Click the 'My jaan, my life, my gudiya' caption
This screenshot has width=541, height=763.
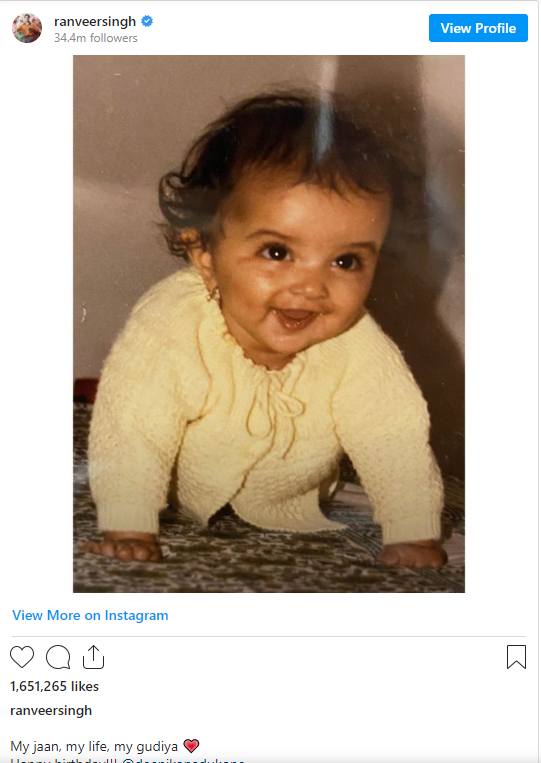[94, 746]
